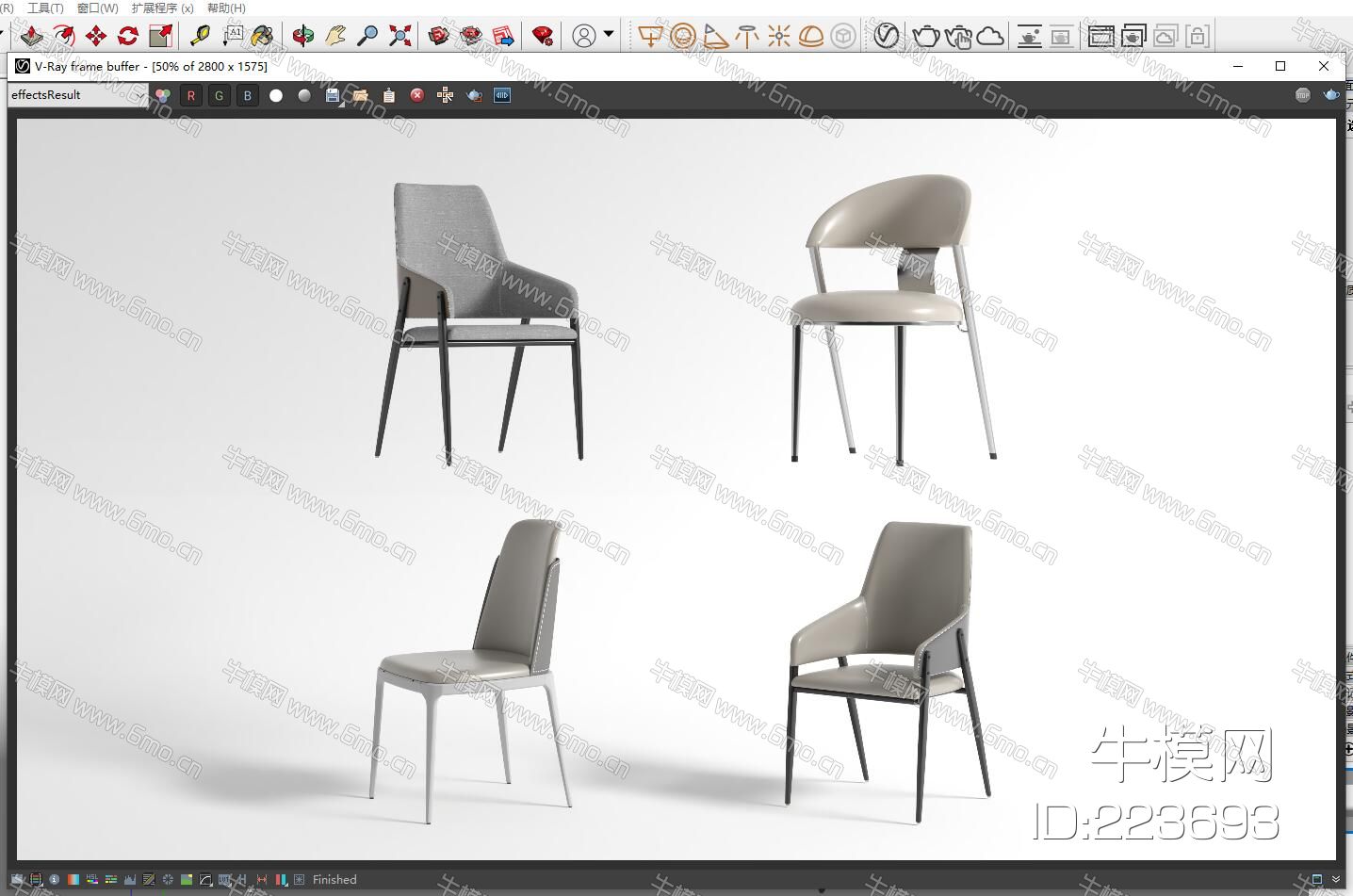This screenshot has width=1353, height=896.
Task: Select the Pan hand tool
Action: tap(334, 36)
